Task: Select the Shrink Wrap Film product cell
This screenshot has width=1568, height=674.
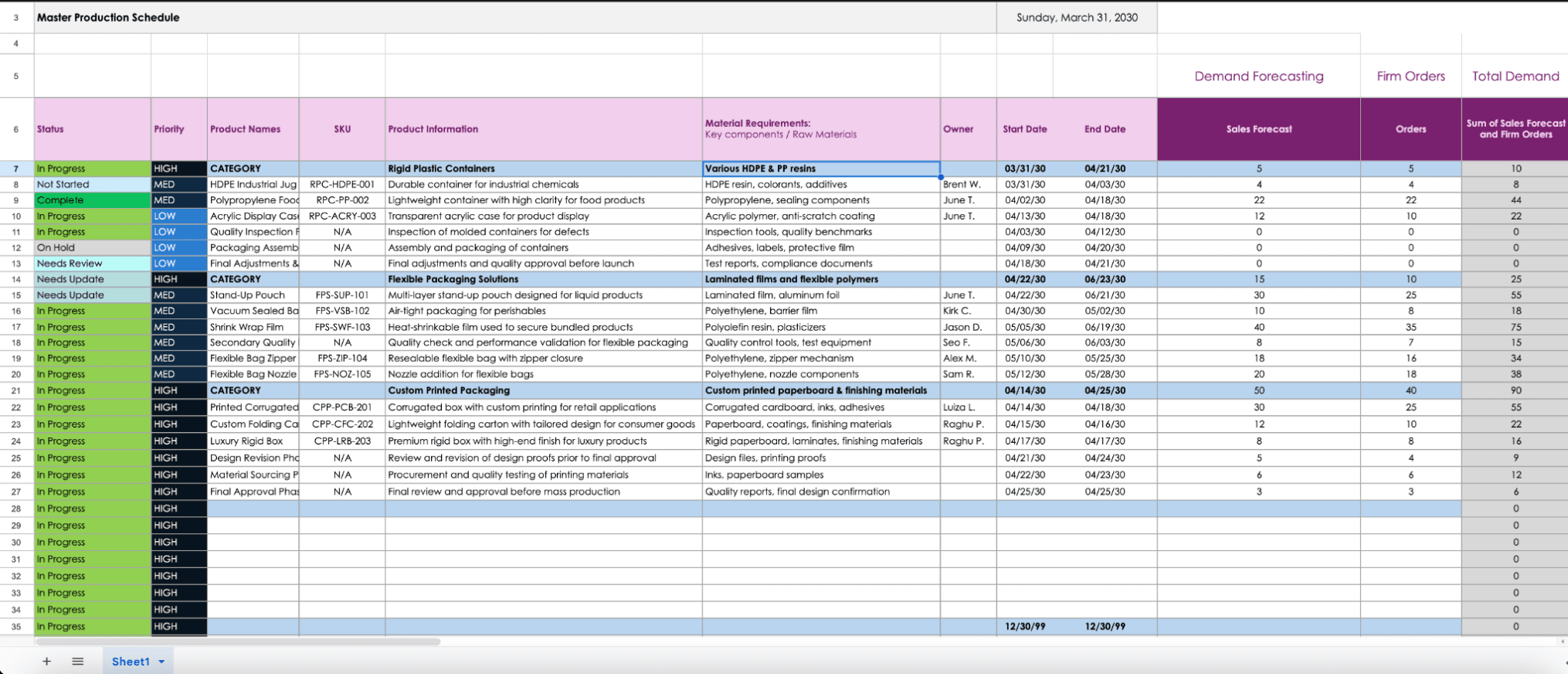Action: pyautogui.click(x=253, y=327)
